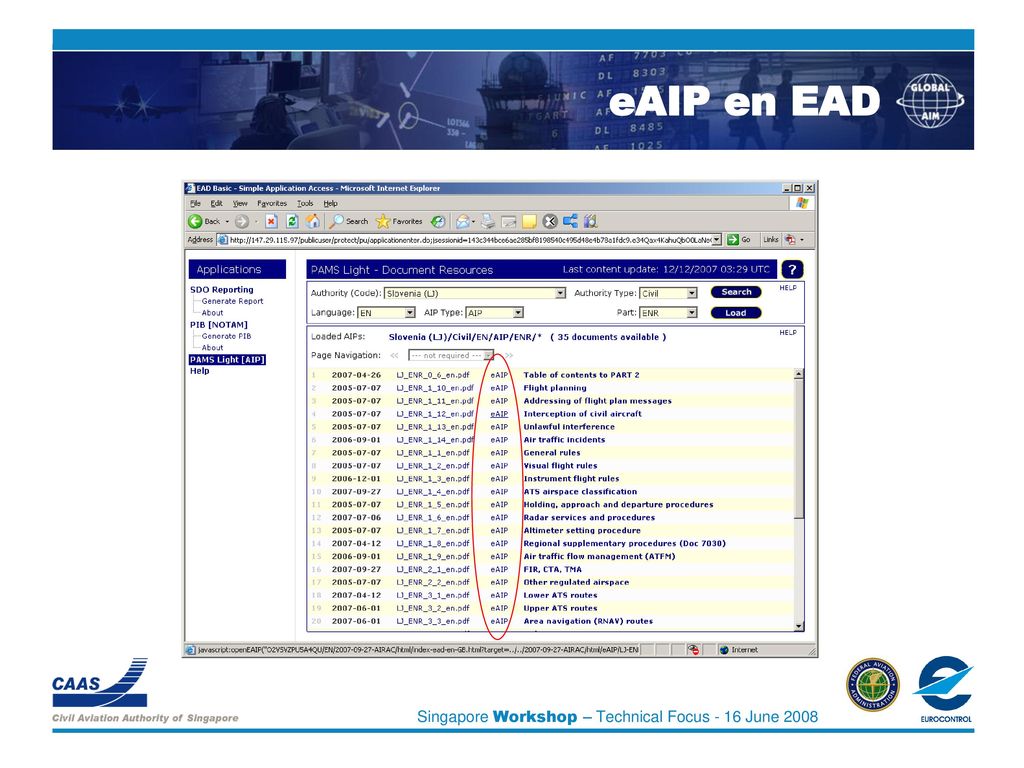This screenshot has height=768, width=1024.
Task: Open the LJ_ENR_3_3_en.pdf file
Action: click(x=433, y=621)
